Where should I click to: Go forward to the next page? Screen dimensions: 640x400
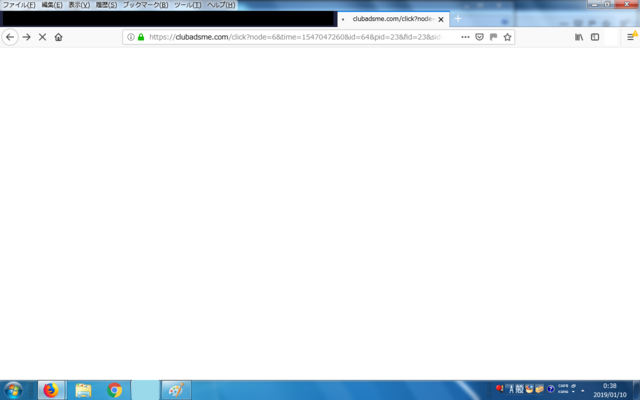[x=27, y=37]
